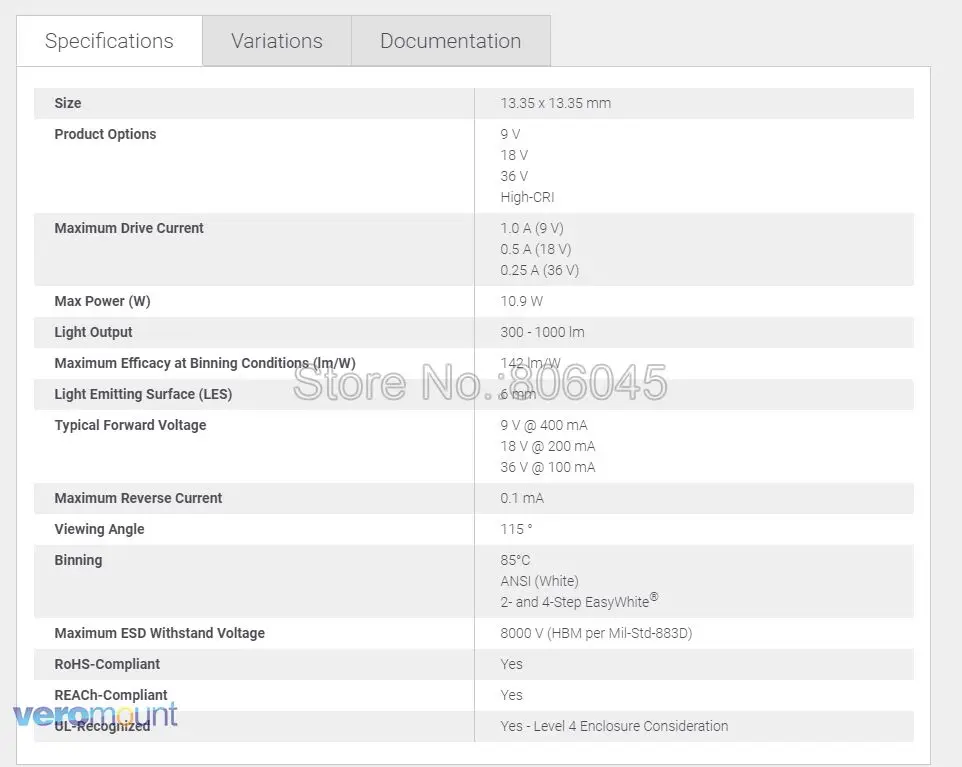Open the Specifications tab
Image resolution: width=962 pixels, height=767 pixels.
point(109,41)
